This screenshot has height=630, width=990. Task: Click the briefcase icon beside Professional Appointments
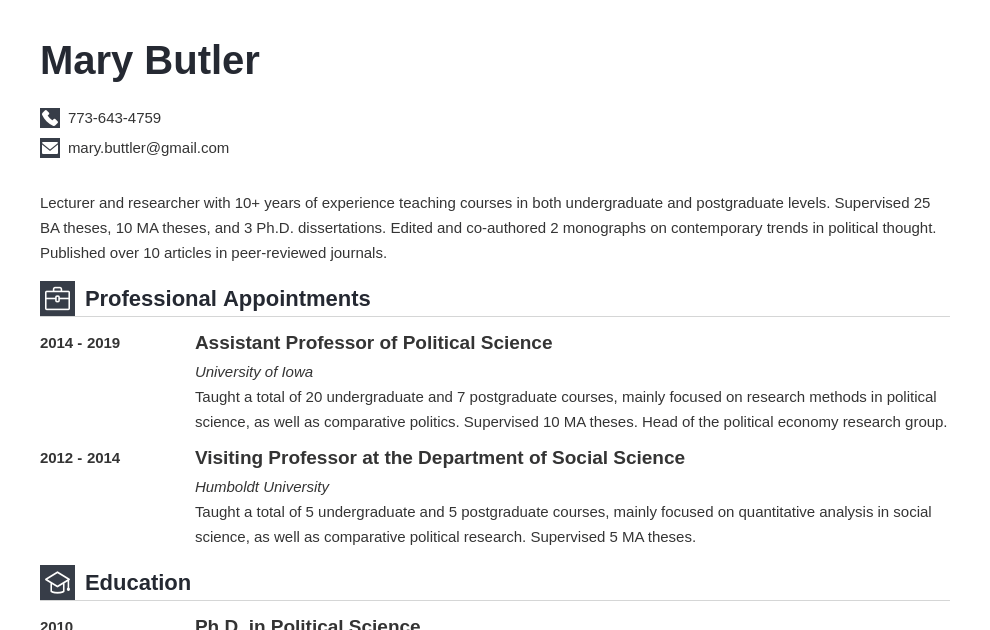click(57, 299)
